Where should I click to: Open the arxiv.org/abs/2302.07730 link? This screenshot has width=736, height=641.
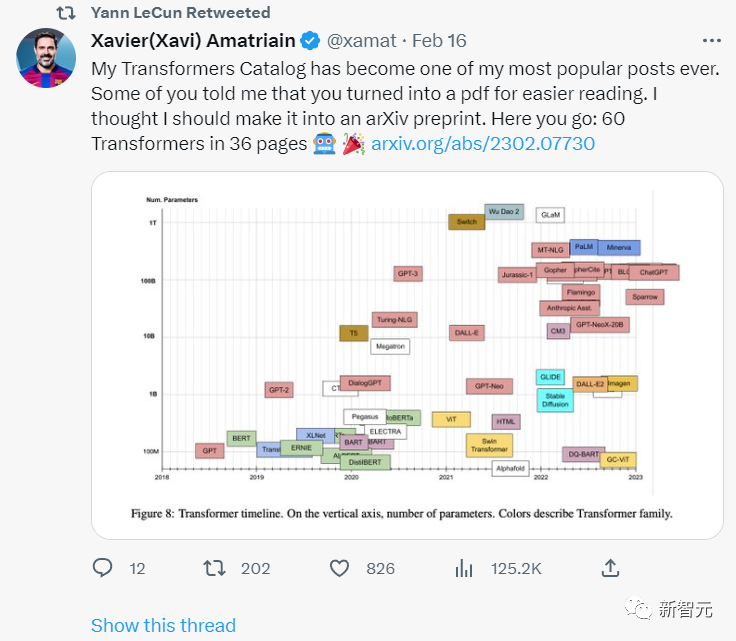483,143
